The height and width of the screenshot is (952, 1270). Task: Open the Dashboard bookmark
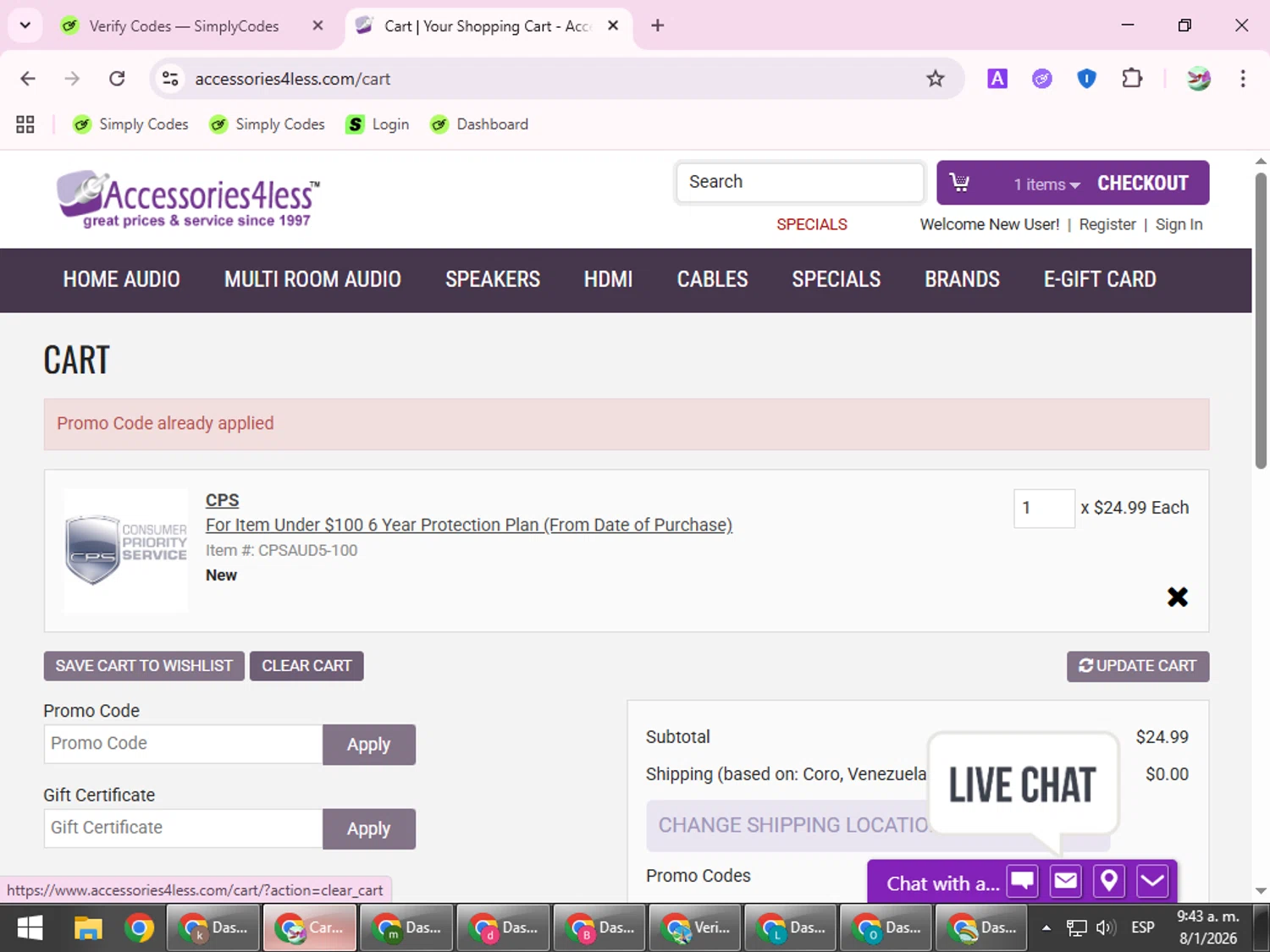tap(479, 124)
